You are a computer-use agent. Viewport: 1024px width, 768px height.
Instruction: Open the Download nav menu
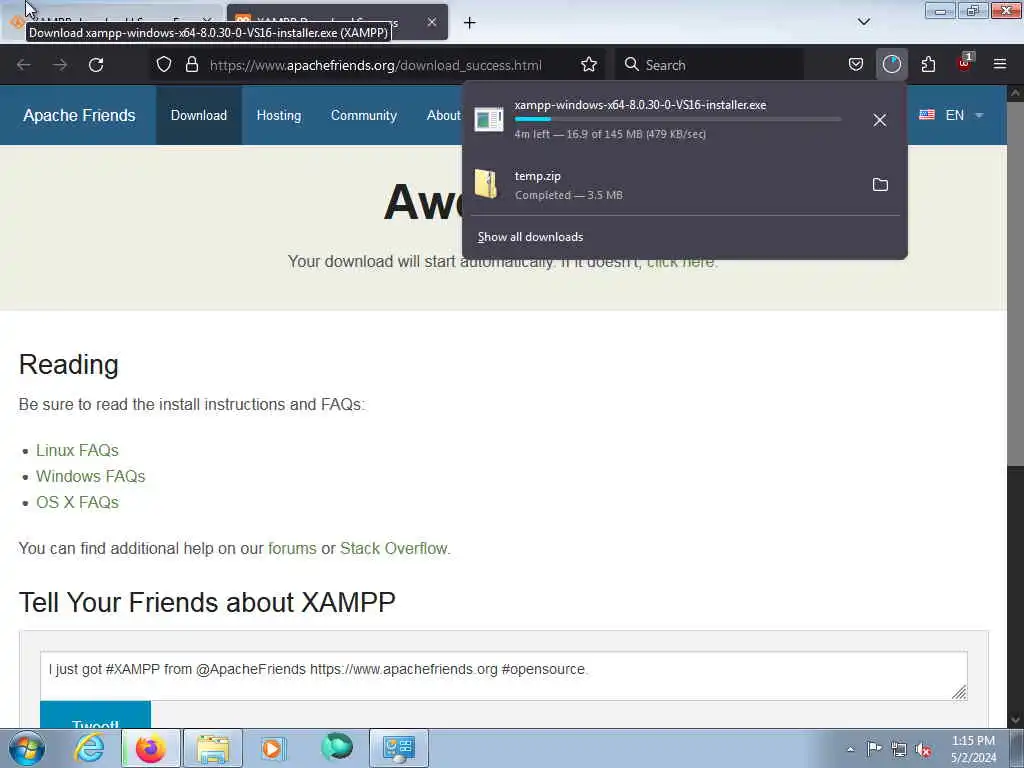click(199, 115)
